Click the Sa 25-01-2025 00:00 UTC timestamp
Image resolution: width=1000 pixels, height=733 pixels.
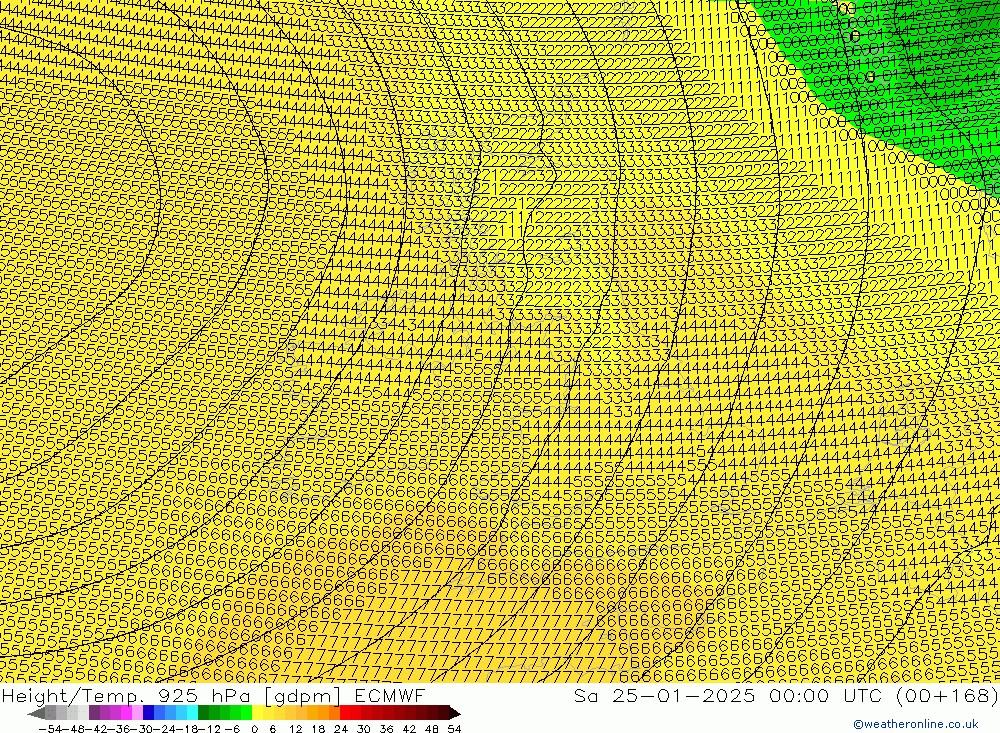click(728, 695)
